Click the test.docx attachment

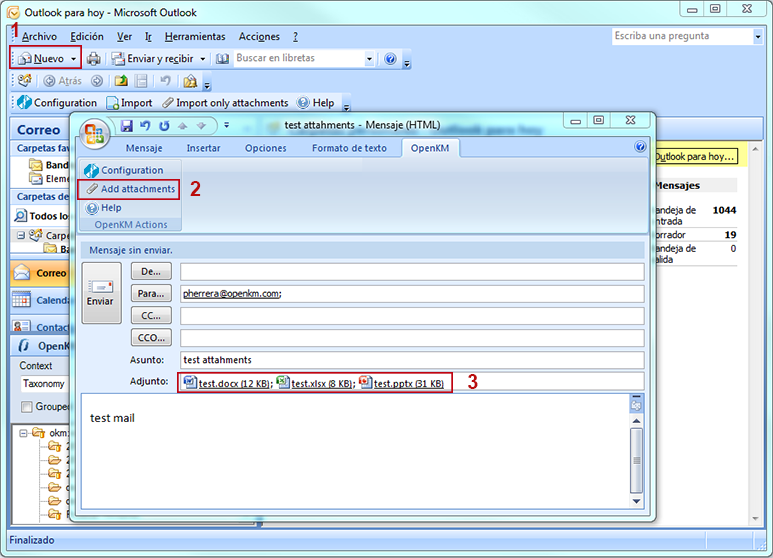[227, 383]
